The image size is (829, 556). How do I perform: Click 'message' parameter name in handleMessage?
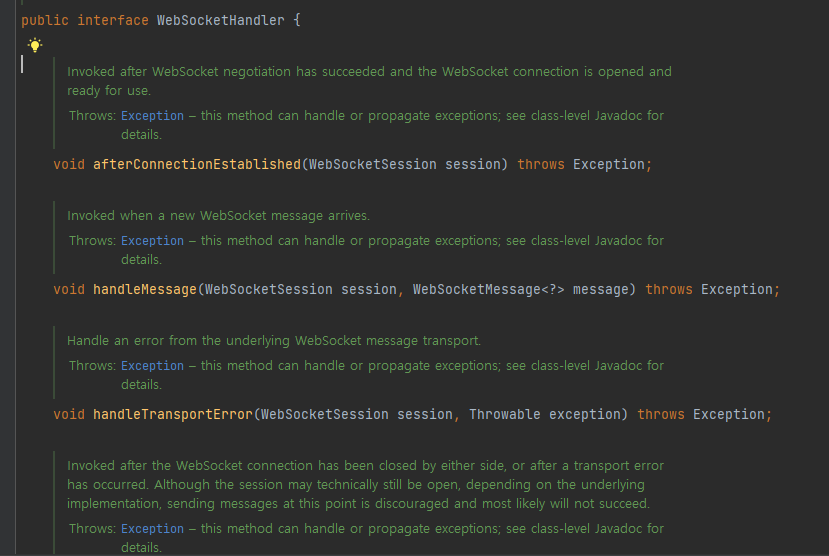coord(601,290)
